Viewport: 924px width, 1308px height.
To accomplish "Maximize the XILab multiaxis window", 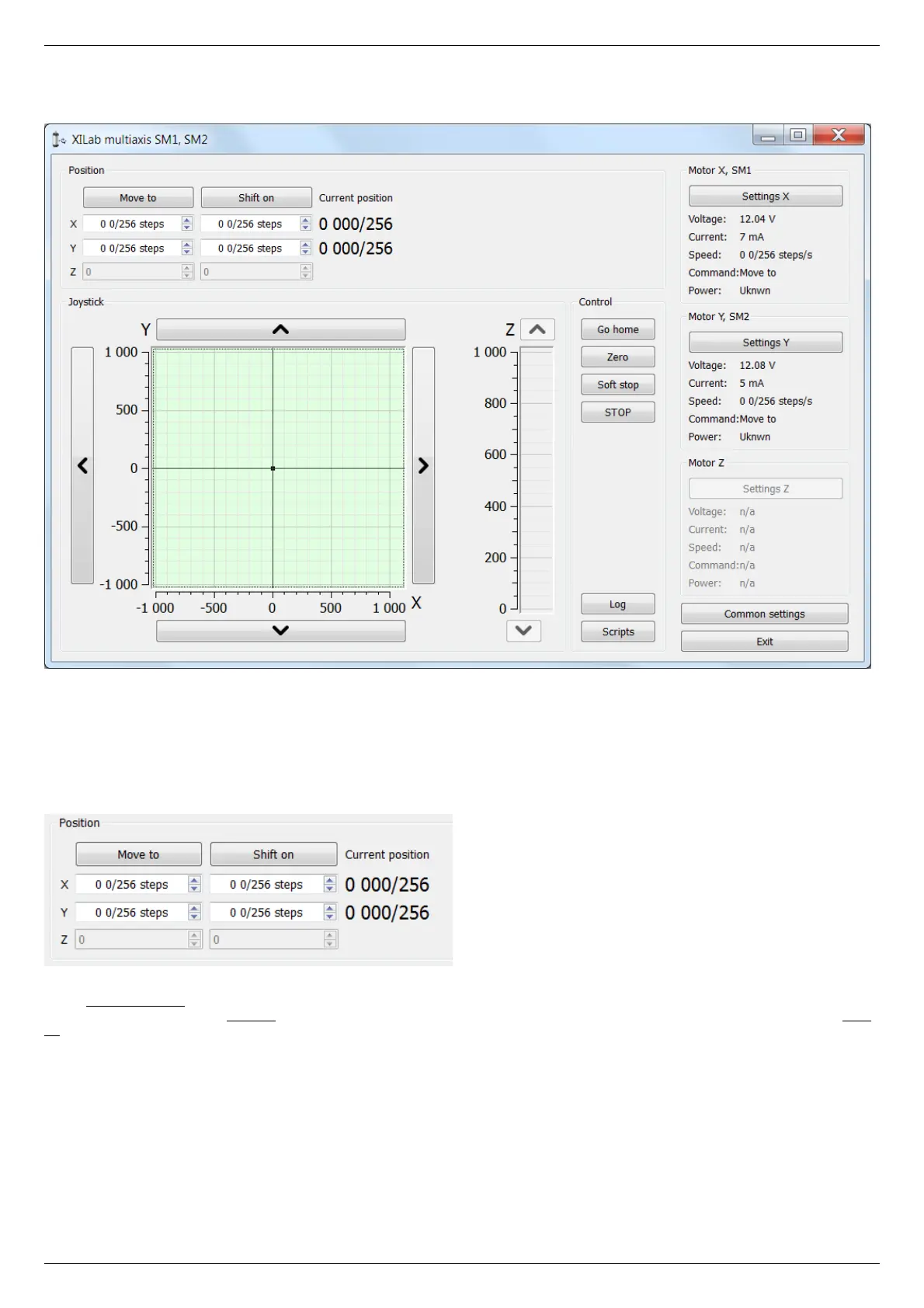I will (798, 135).
